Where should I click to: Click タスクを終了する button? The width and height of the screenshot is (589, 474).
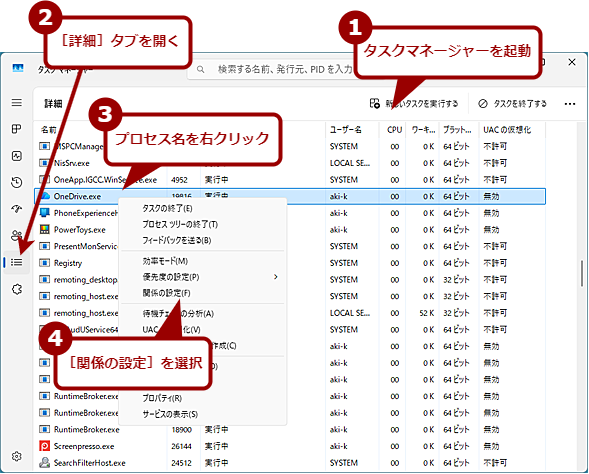[x=512, y=104]
